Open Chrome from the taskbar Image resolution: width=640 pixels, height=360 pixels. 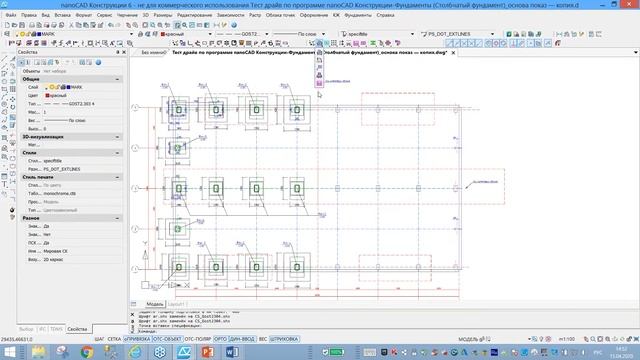point(87,352)
